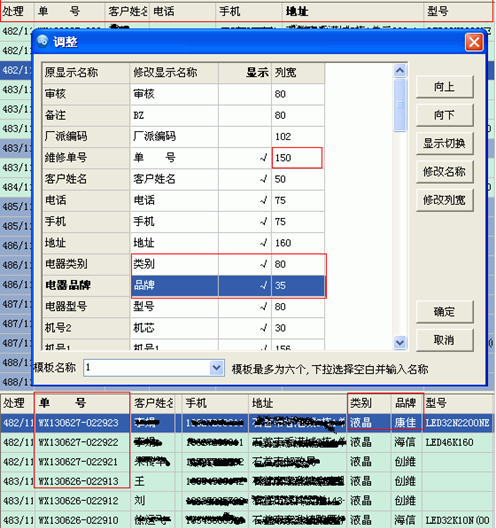Viewport: 496px width, 528px height.
Task: Select the 厂派编码 original name cell
Action: coord(86,136)
